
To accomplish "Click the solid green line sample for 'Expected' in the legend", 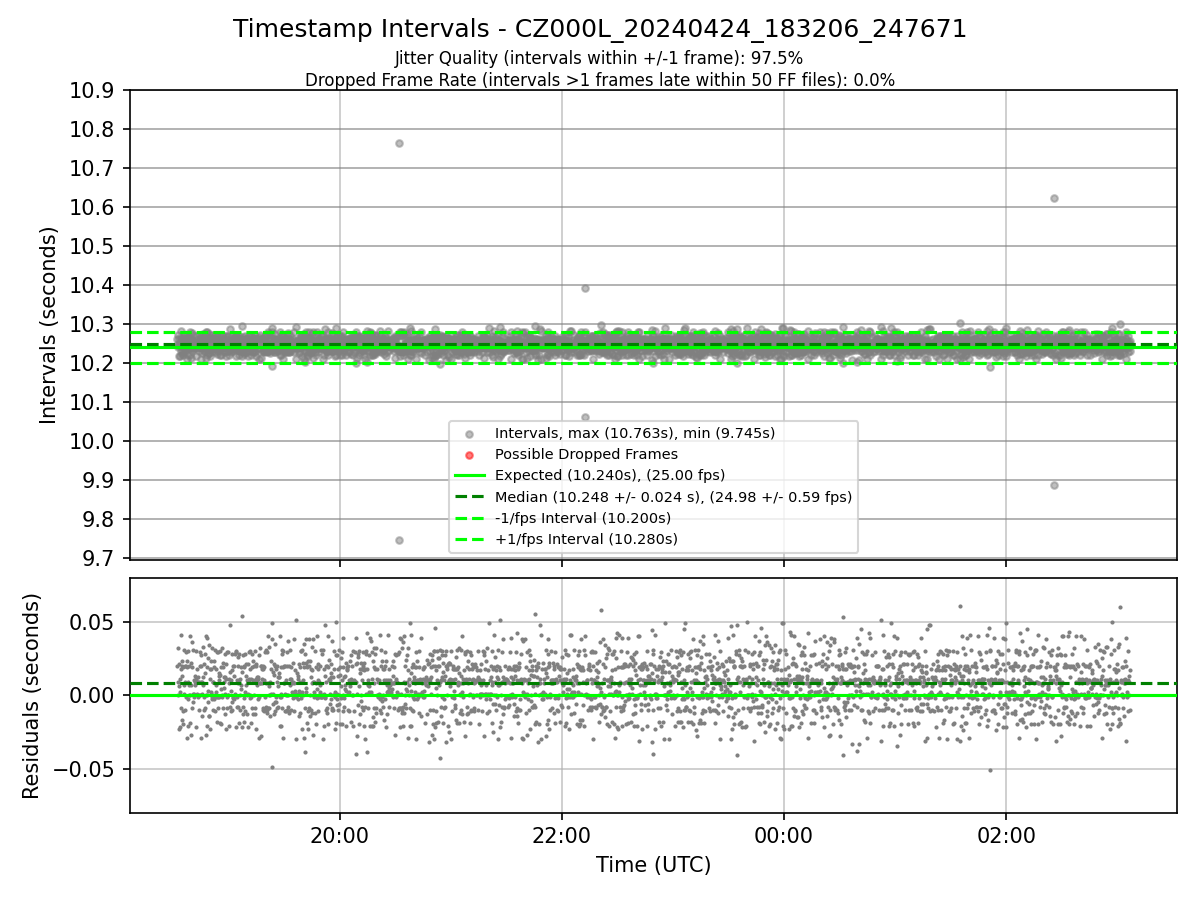I will 469,476.
